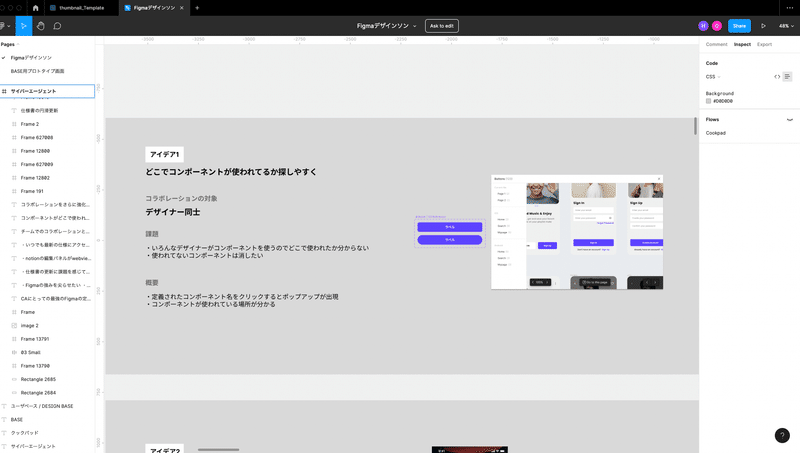Click the rectangle icon of Rectangle 2685
Screen dimensions: 800x453
(14, 379)
